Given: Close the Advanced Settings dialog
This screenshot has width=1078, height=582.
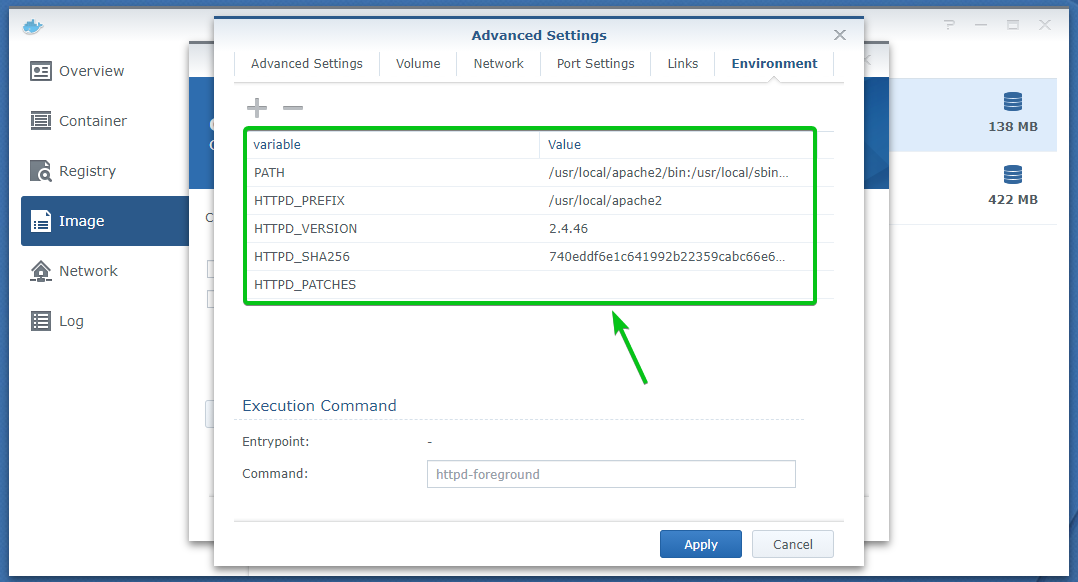Looking at the screenshot, I should pos(840,35).
